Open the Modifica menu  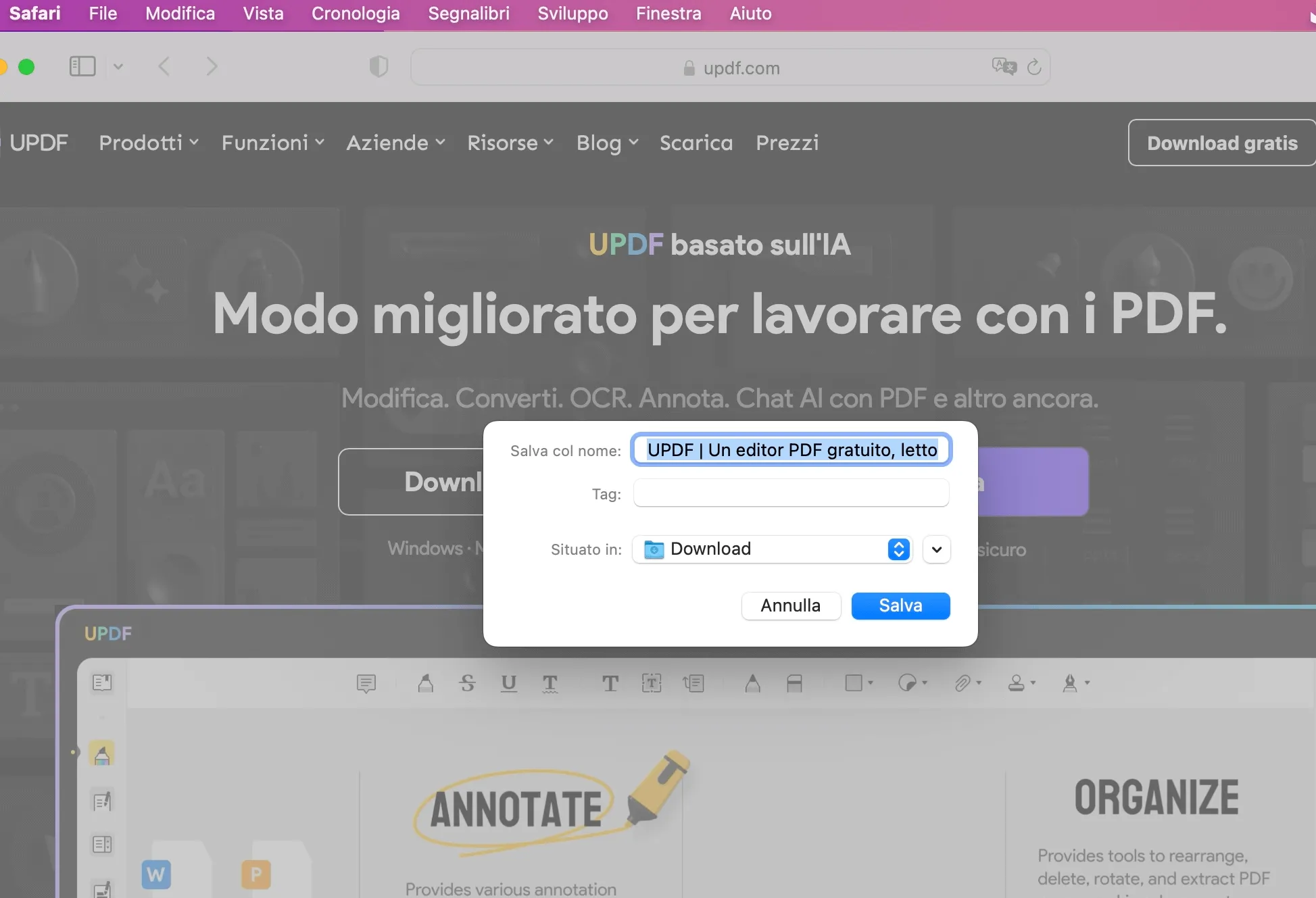click(180, 14)
